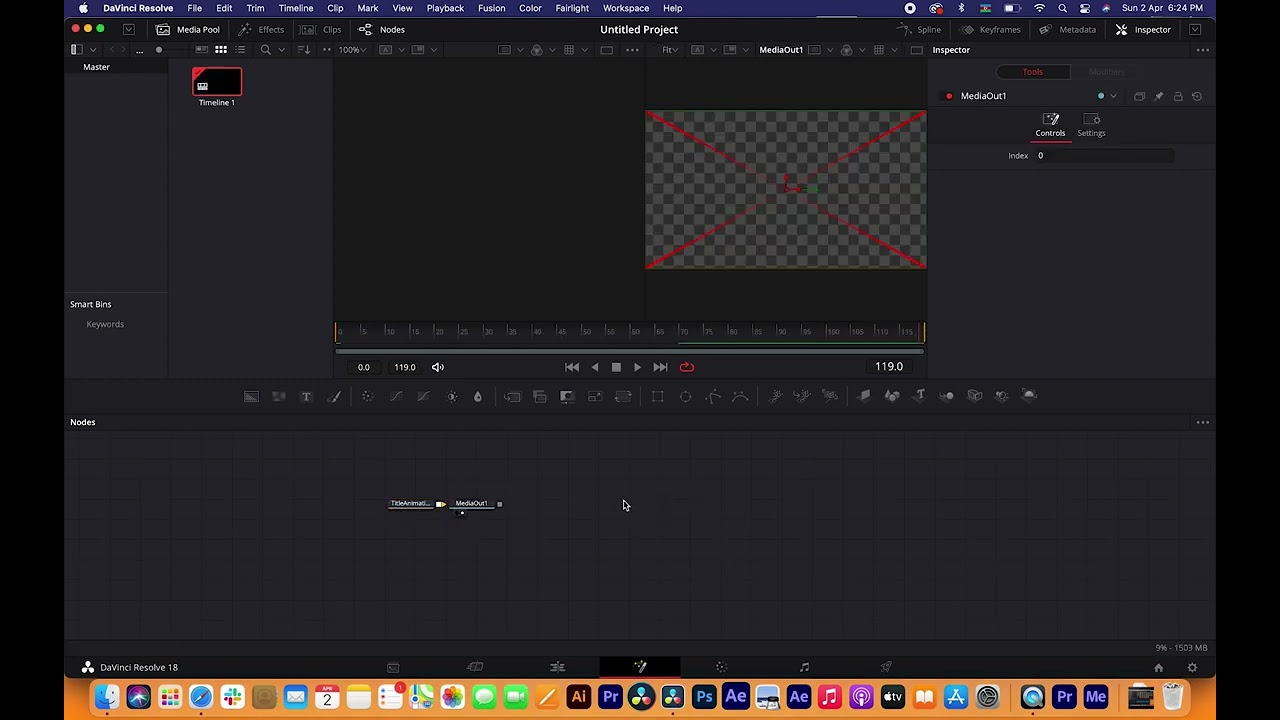Lock the MediaOut1 tool in the Inspector
This screenshot has height=720, width=1280.
pos(1178,96)
